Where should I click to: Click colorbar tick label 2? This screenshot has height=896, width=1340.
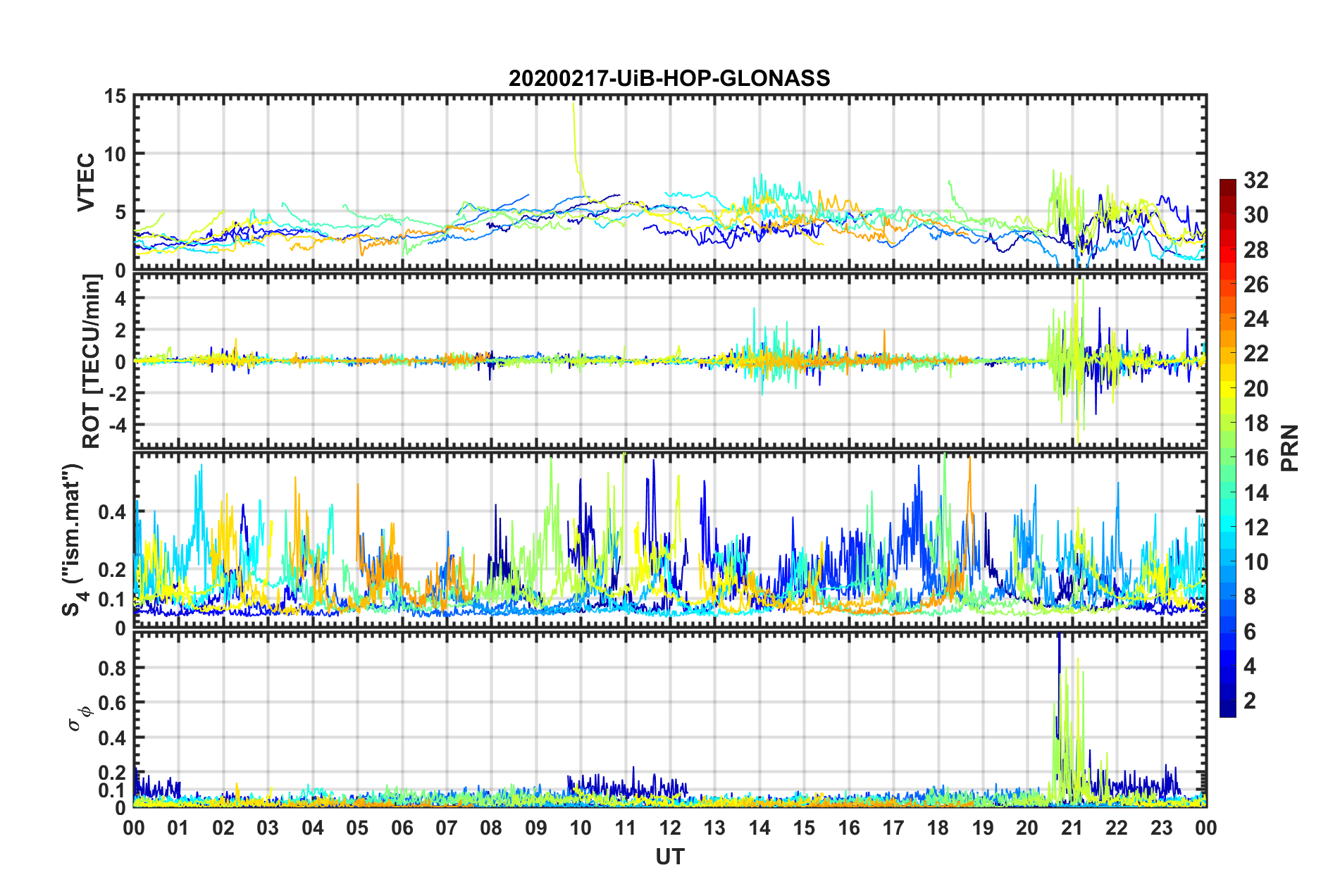click(1250, 701)
